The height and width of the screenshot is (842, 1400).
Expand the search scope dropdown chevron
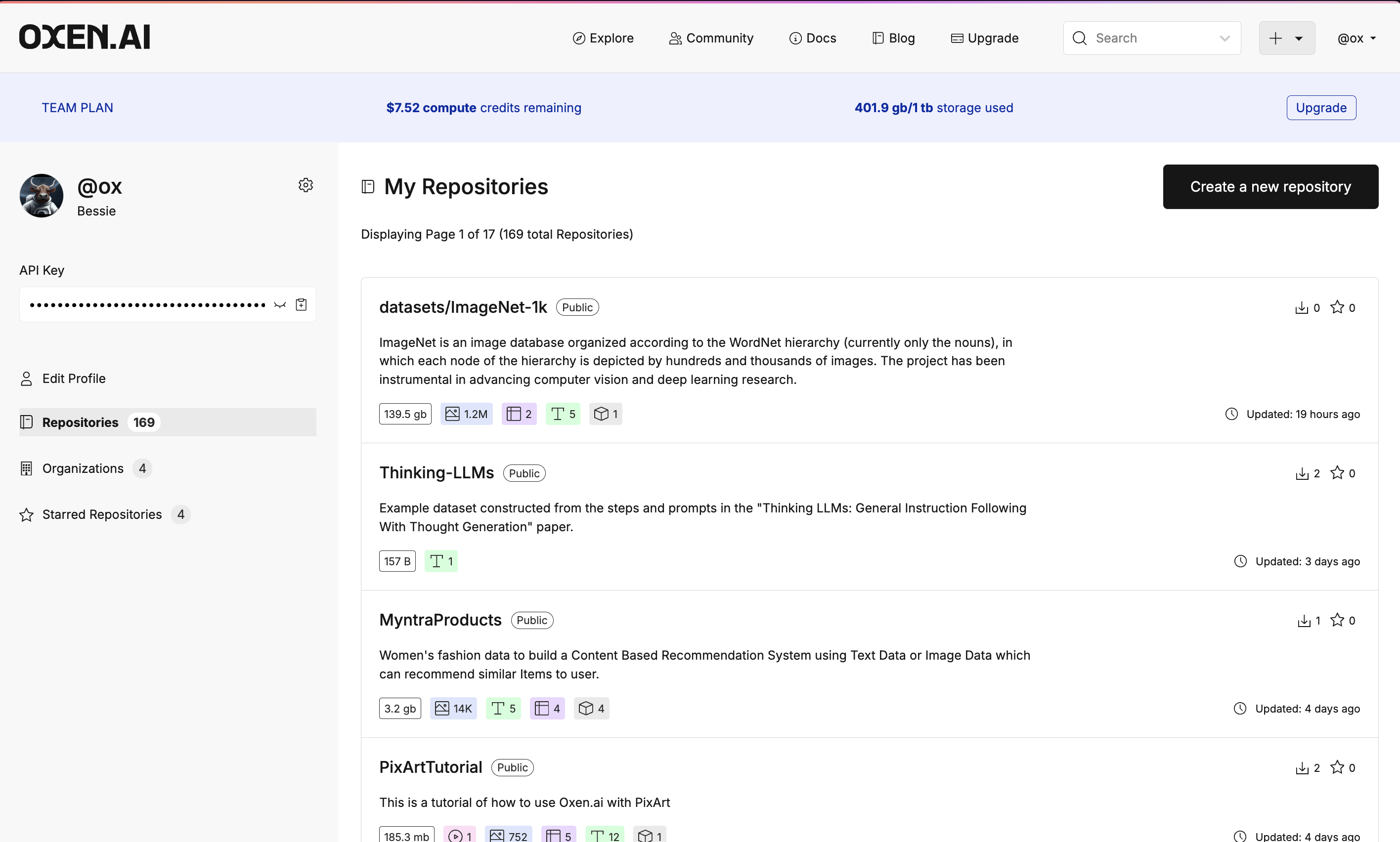[x=1224, y=39]
